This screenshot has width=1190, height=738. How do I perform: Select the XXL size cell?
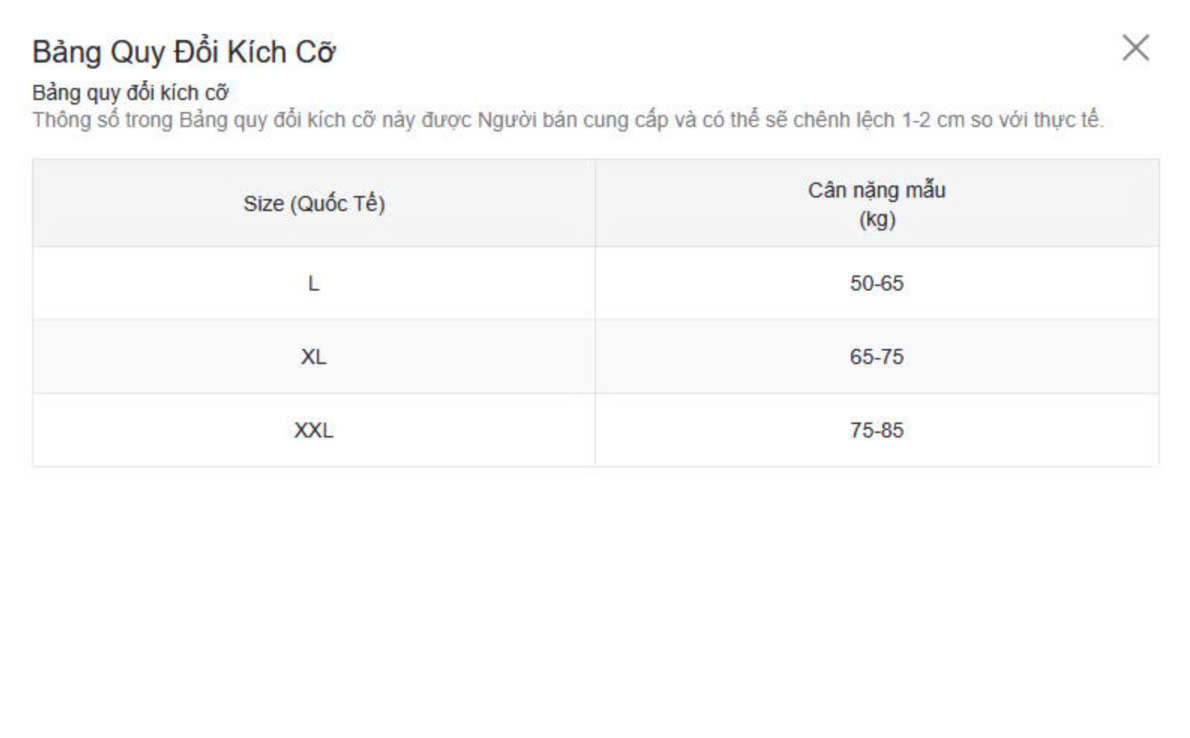(x=314, y=431)
